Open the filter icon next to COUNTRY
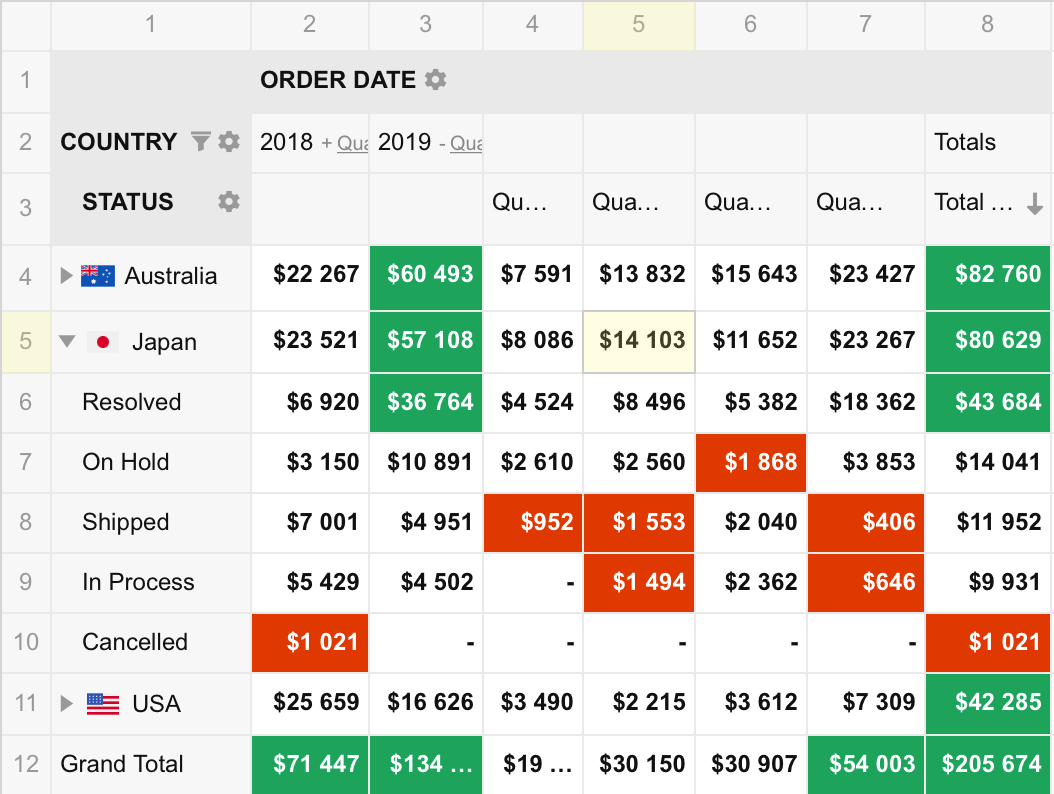Screen dimensions: 1054x794 (x=200, y=142)
